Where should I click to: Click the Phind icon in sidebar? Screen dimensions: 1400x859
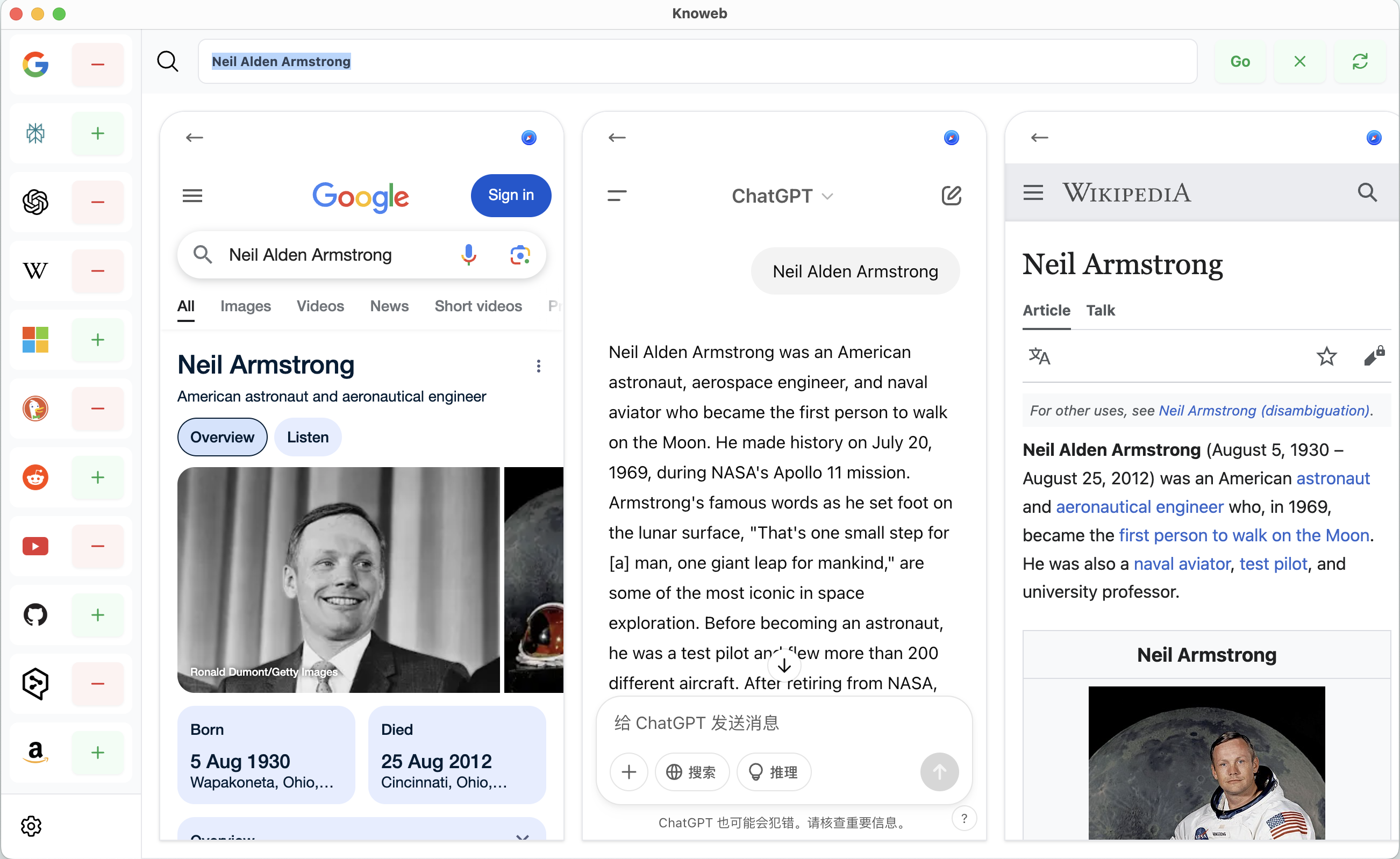click(x=35, y=683)
